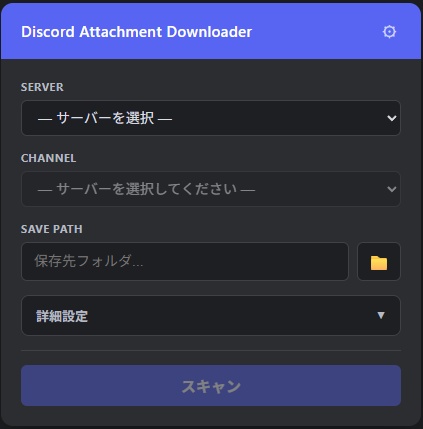This screenshot has width=423, height=429.
Task: Browse for folder with the yellow folder icon
Action: point(379,262)
